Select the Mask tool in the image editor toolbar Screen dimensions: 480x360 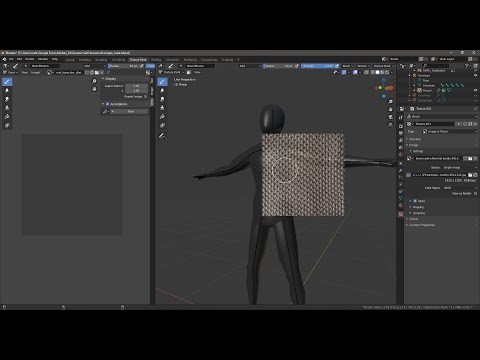pyautogui.click(x=7, y=125)
